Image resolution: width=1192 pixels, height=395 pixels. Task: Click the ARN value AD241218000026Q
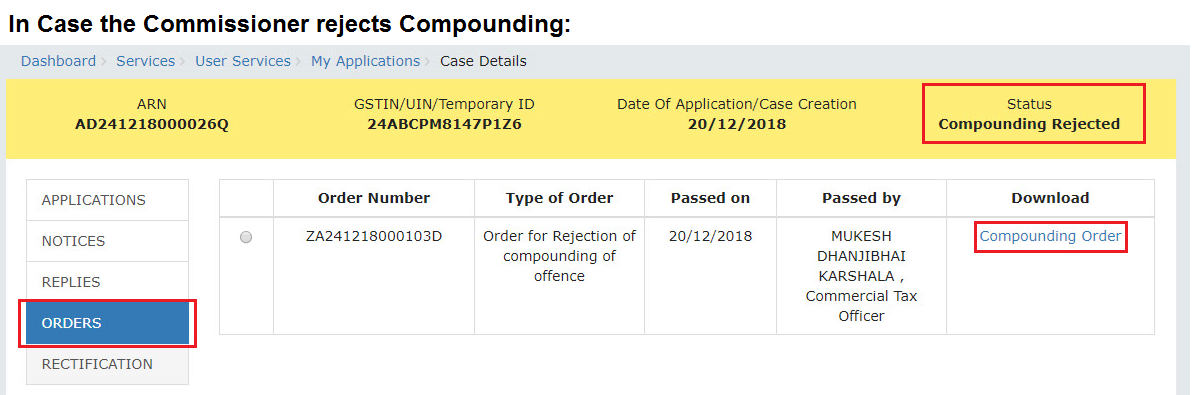tap(151, 125)
